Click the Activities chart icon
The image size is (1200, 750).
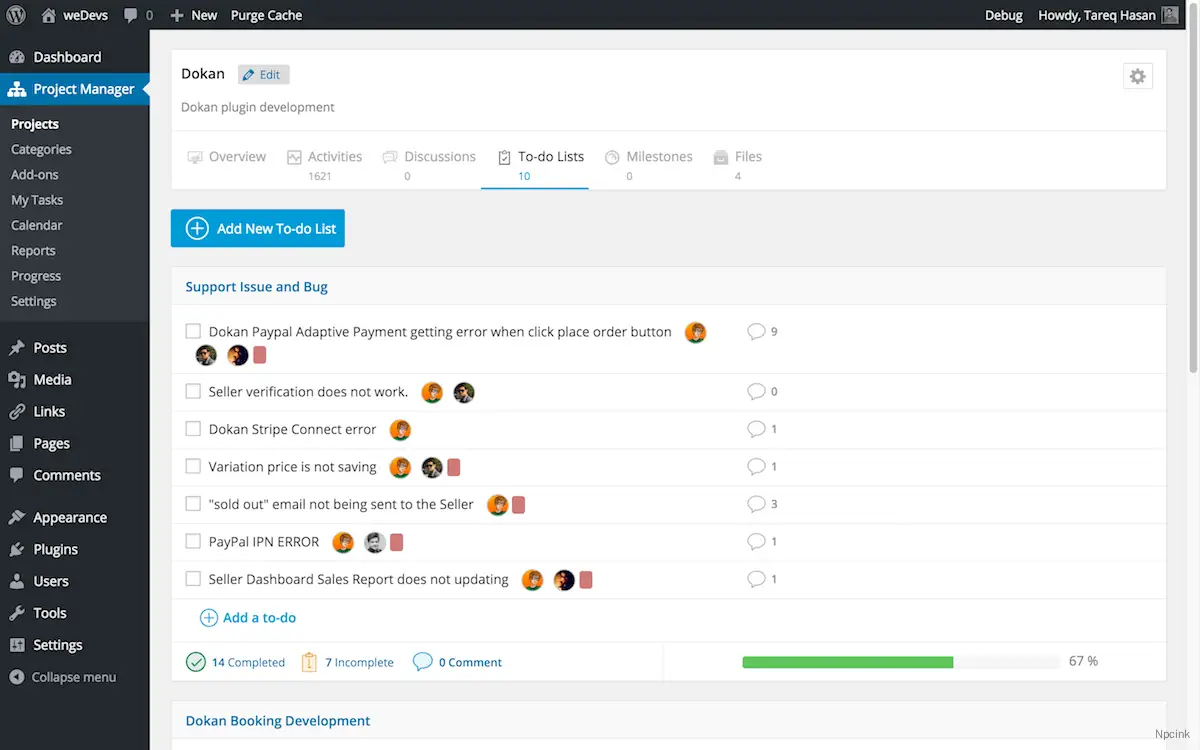point(295,155)
